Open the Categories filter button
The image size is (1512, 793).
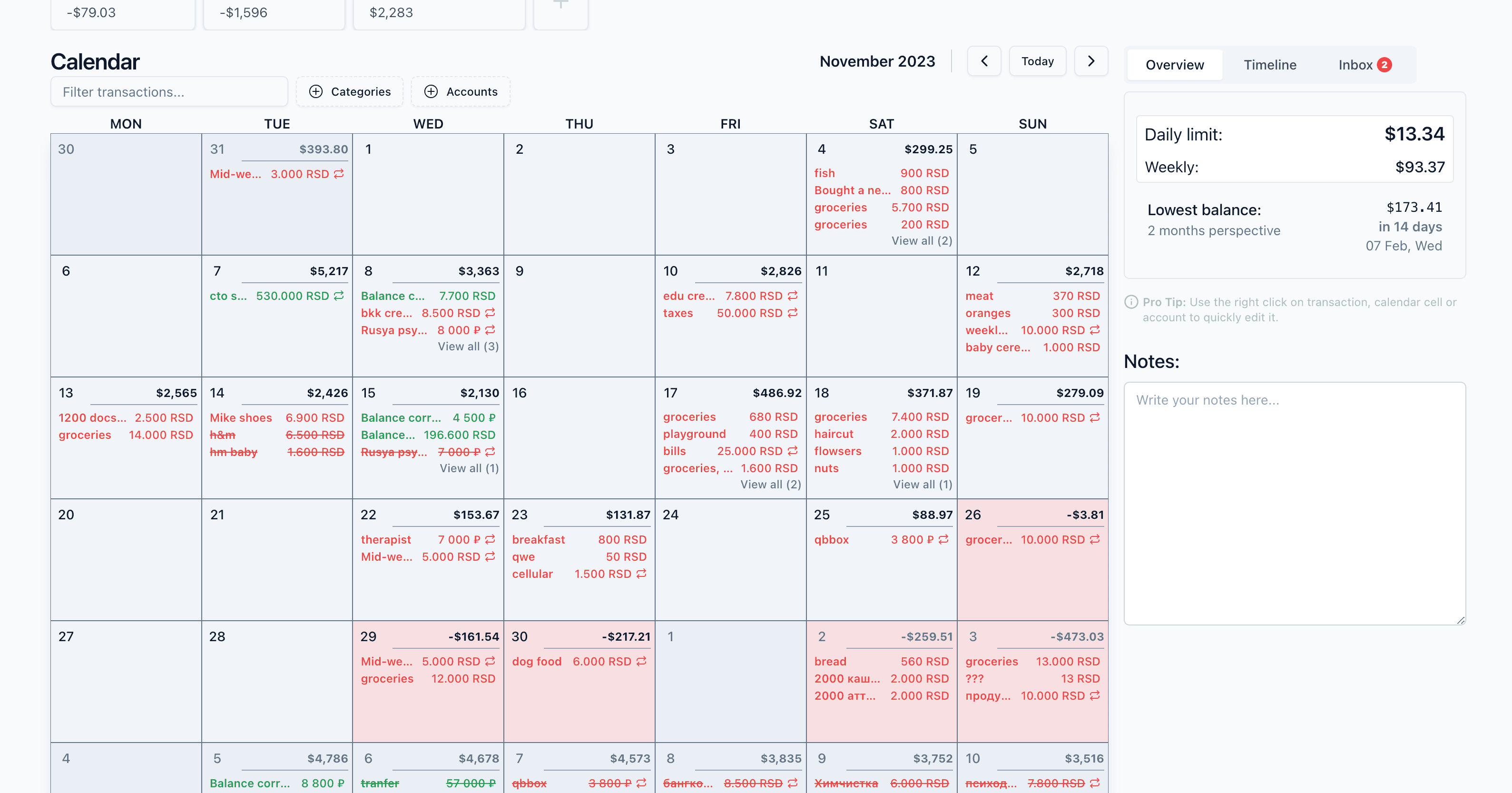click(x=349, y=92)
